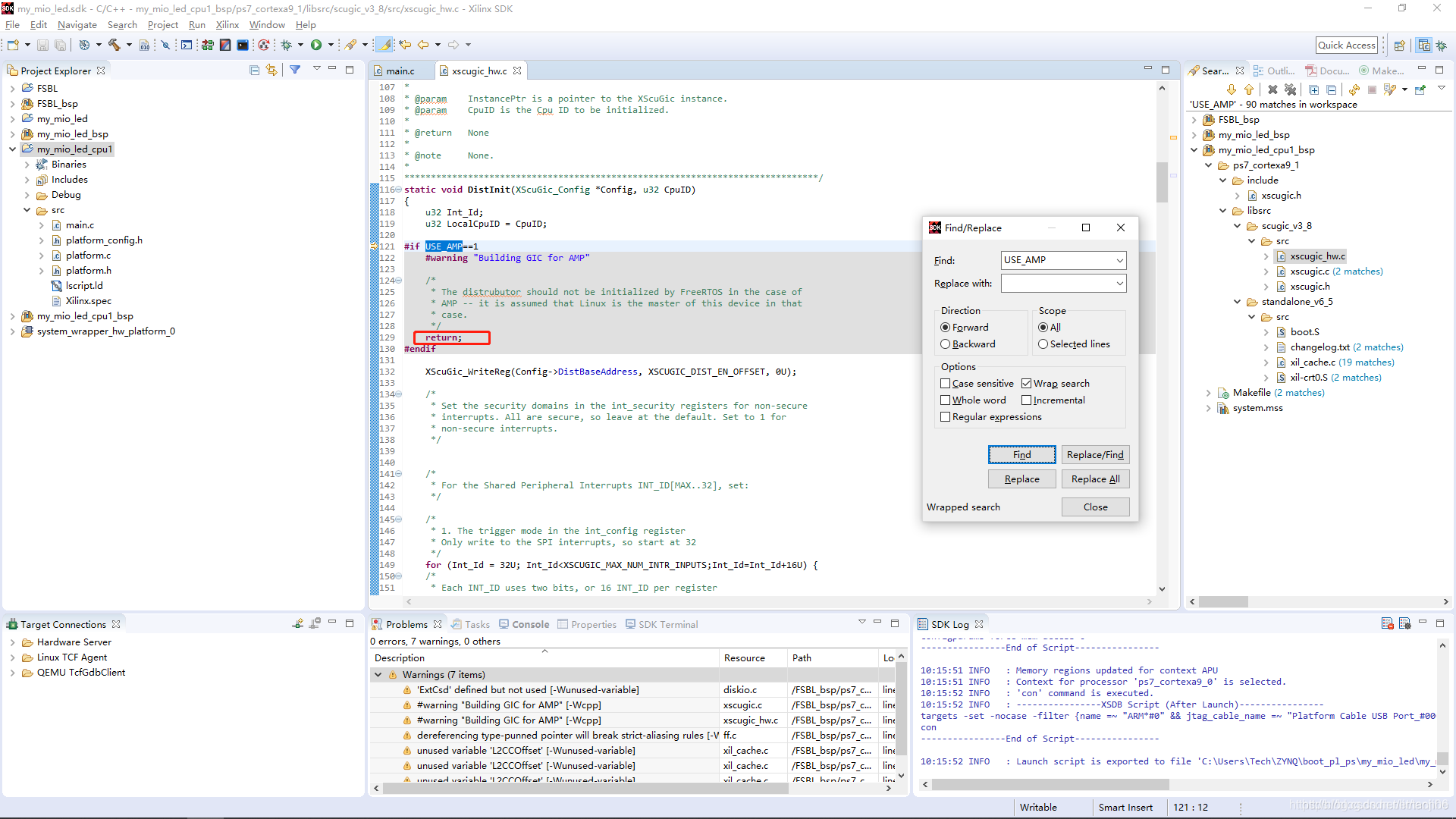
Task: Enable Case sensitive search option
Action: click(x=945, y=383)
